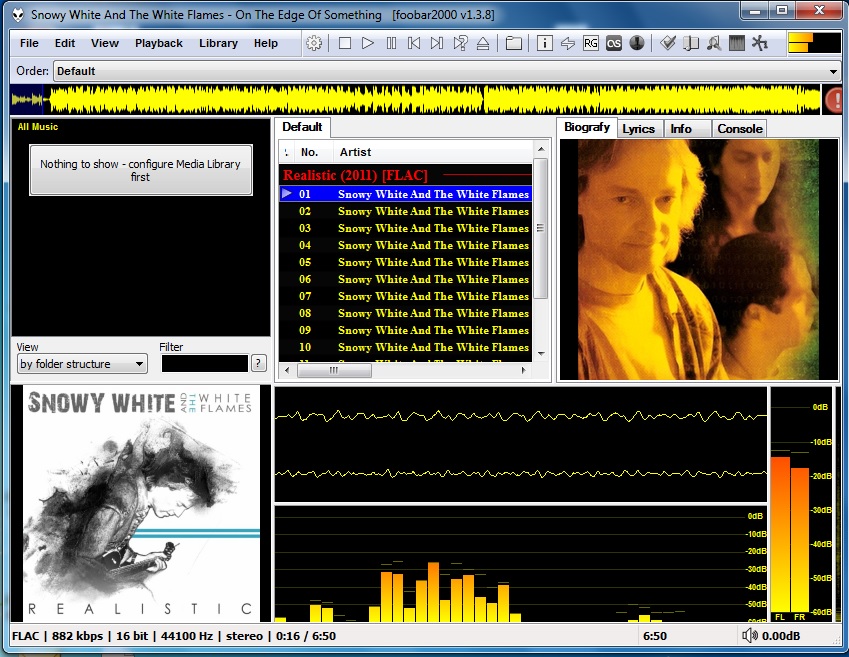
Task: Seek within the yellow waveform seekbar
Action: click(x=415, y=99)
